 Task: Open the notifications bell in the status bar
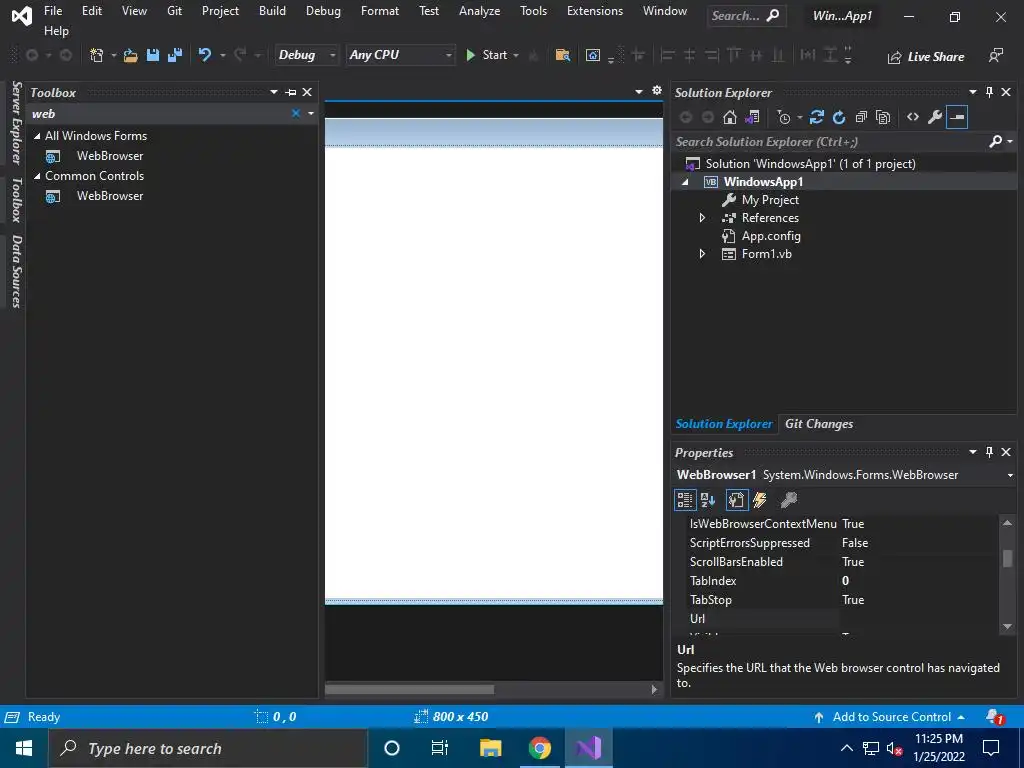coord(995,717)
